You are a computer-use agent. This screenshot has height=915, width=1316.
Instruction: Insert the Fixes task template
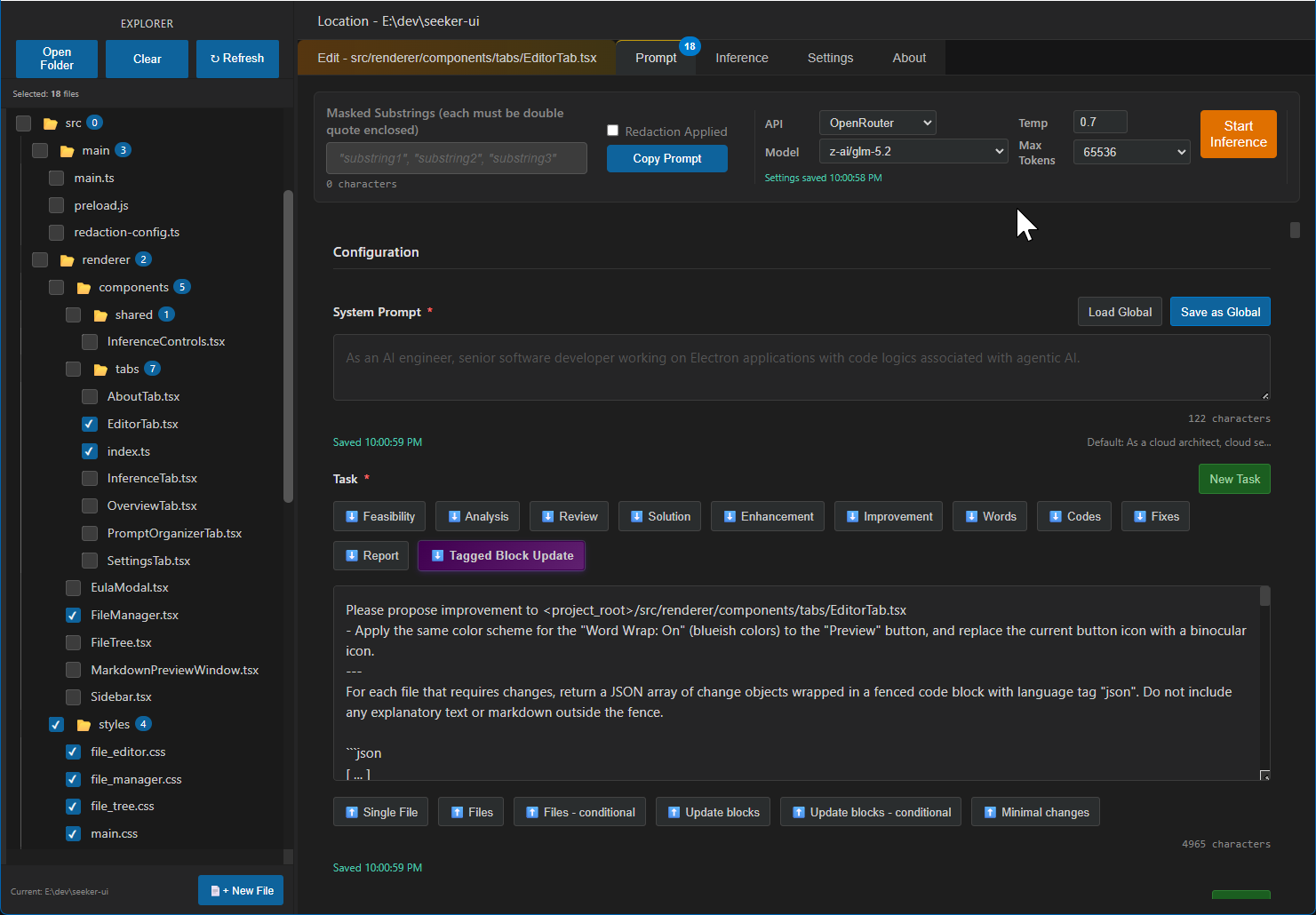1155,516
